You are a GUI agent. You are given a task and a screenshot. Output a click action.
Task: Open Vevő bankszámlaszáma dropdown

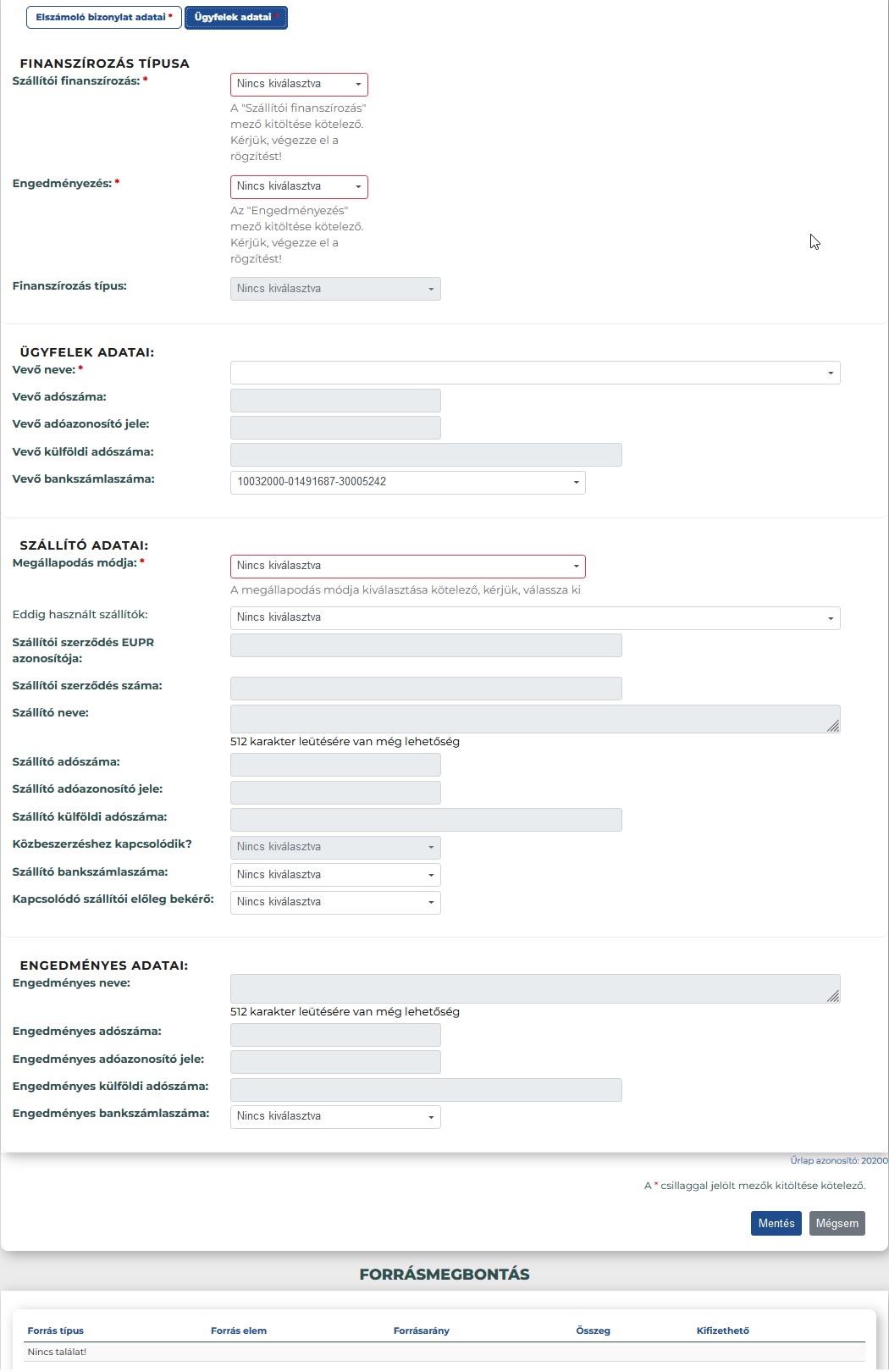click(x=407, y=482)
